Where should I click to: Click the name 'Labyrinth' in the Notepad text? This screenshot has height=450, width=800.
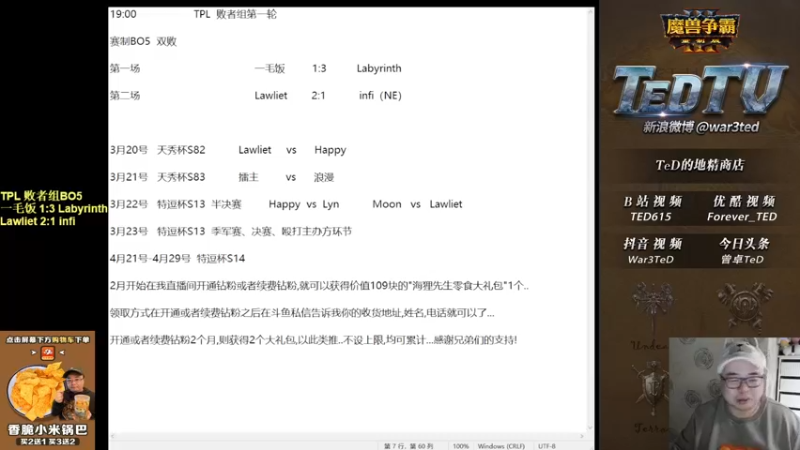(x=379, y=68)
